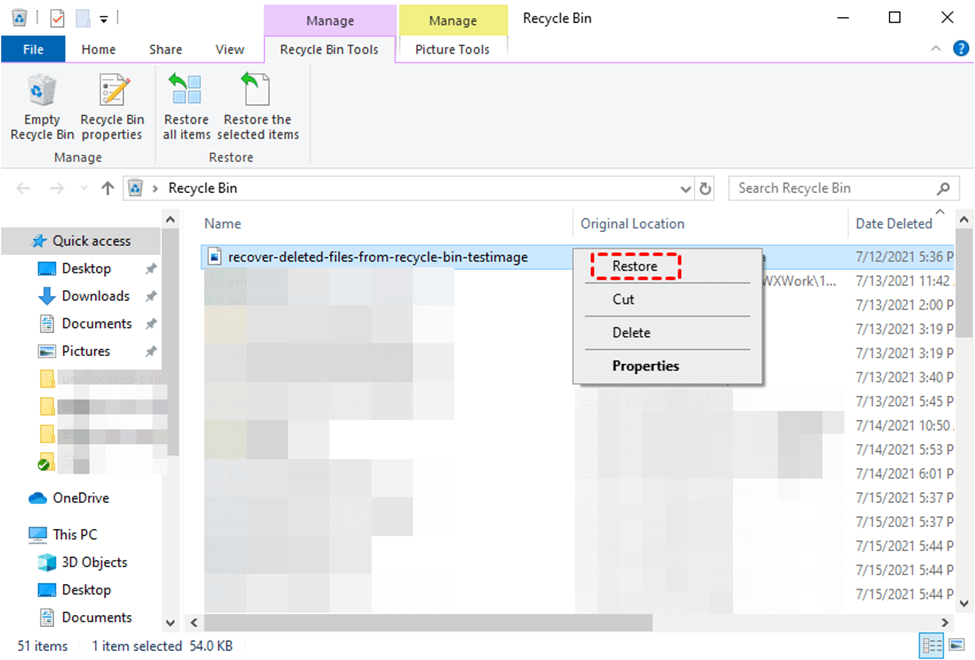Viewport: 975px width, 660px height.
Task: Click the horizontal scrollbar thumb
Action: (x=428, y=622)
